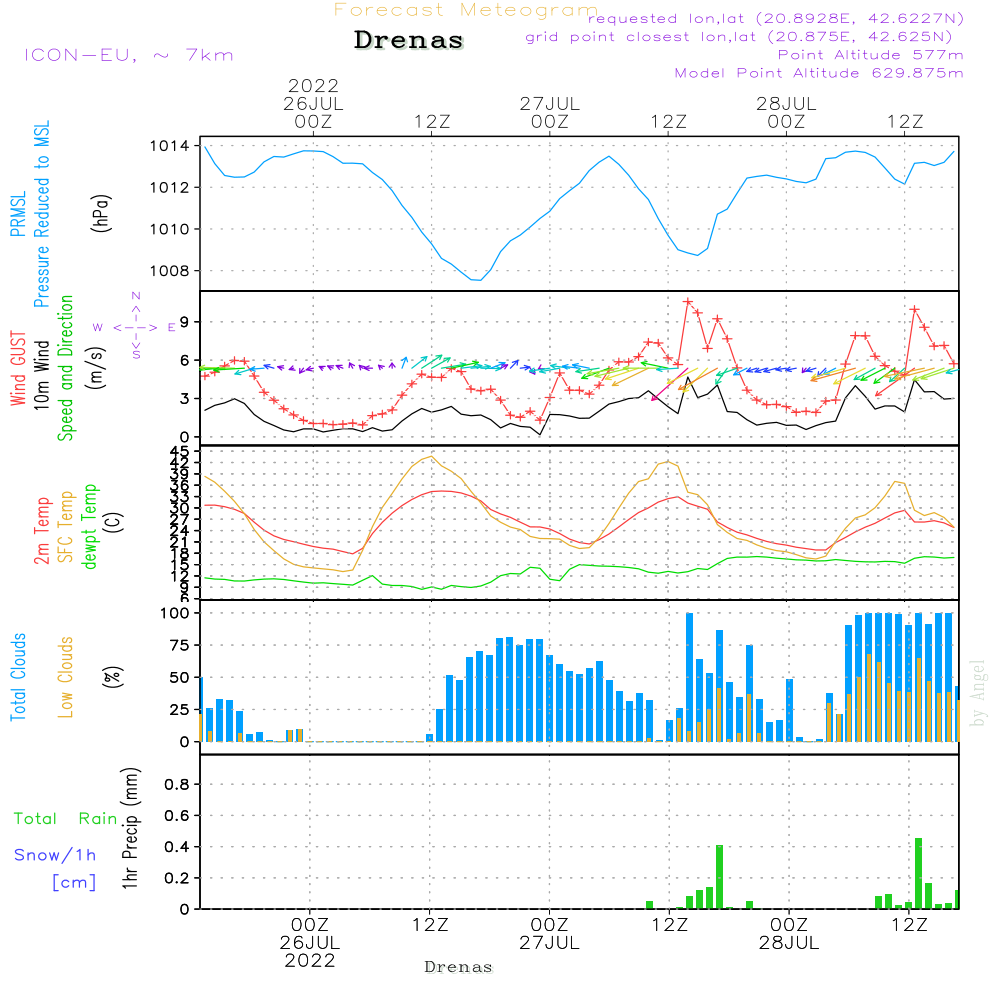
Task: Click the 1014 pressure tick label
Action: click(x=169, y=146)
